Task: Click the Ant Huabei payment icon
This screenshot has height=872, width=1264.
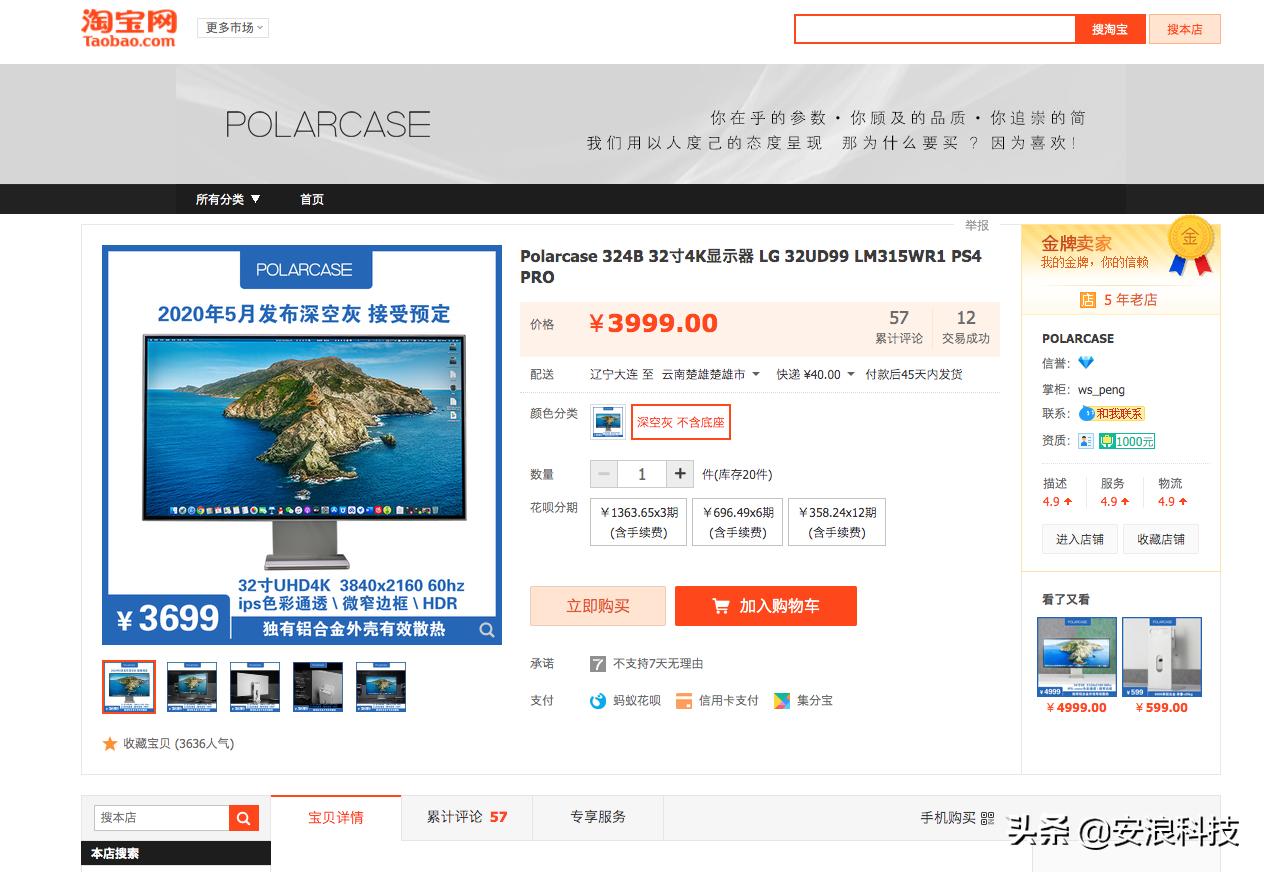Action: pos(599,700)
